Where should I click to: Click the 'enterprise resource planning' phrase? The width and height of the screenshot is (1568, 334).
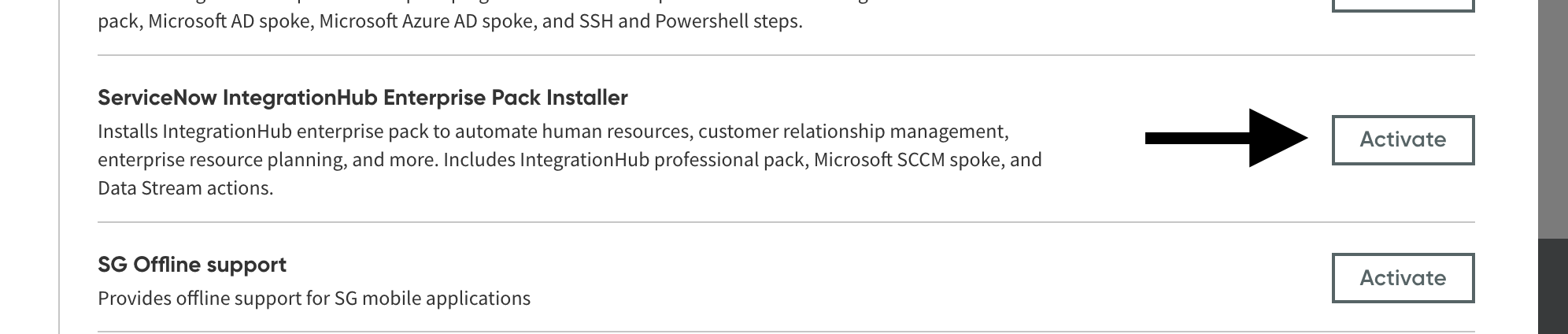[x=220, y=160]
